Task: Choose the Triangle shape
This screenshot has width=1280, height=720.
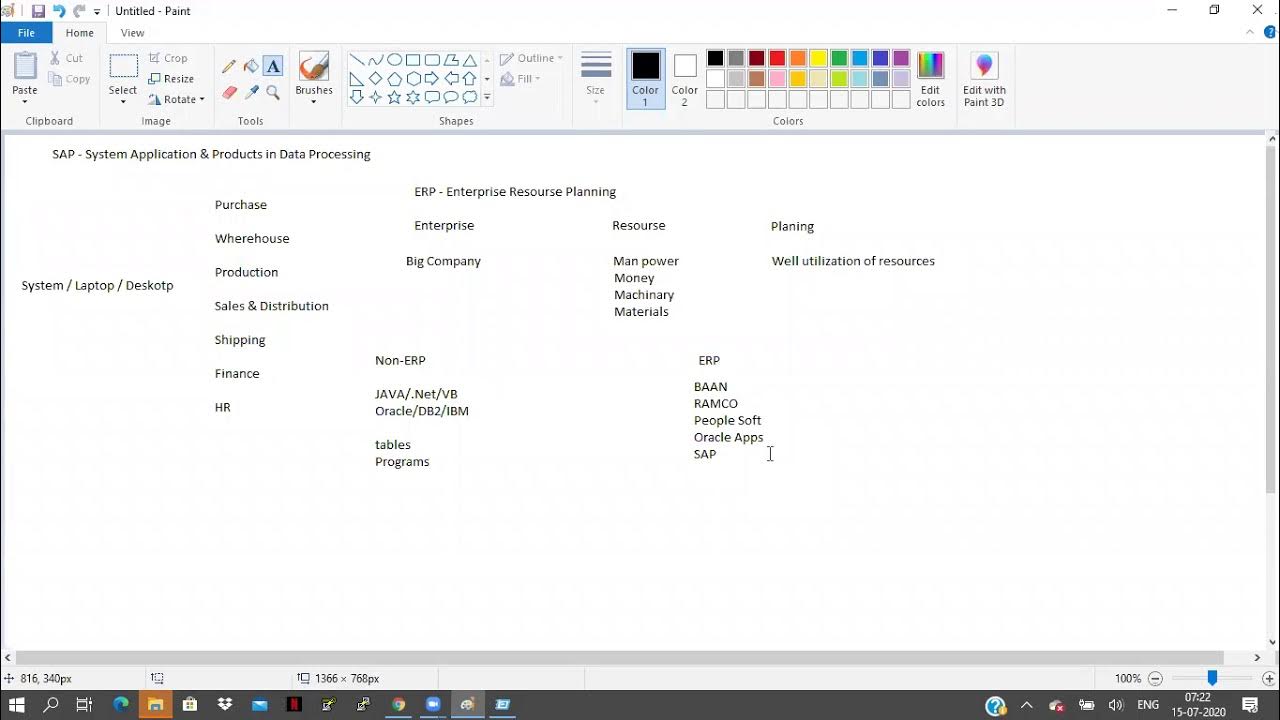Action: pos(470,60)
